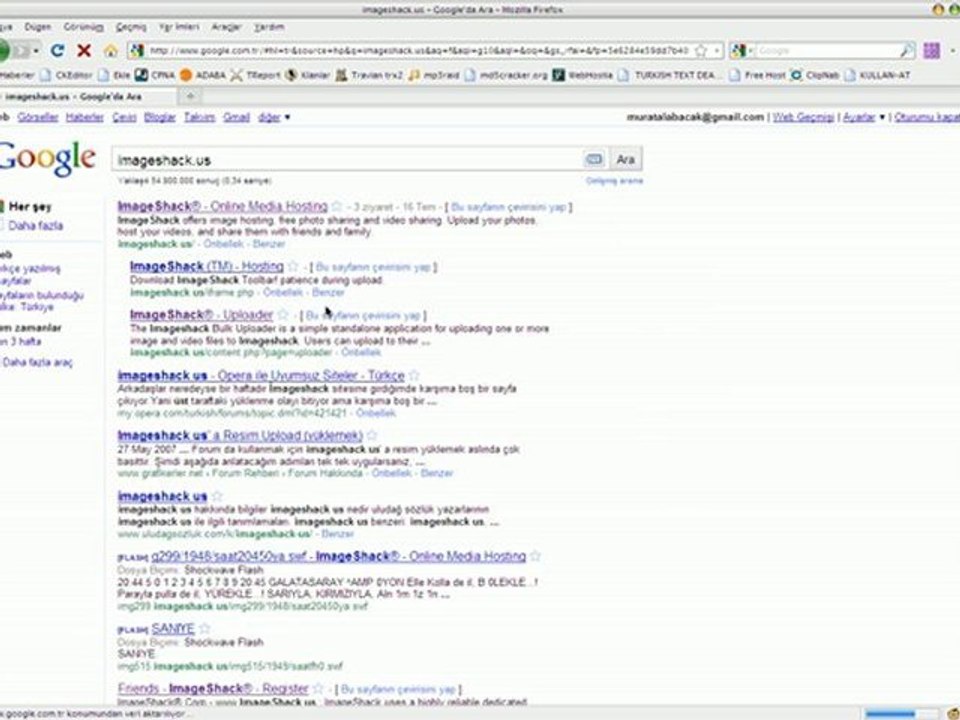
Task: Open the dropdown beside the purple grid icon
Action: (953, 50)
